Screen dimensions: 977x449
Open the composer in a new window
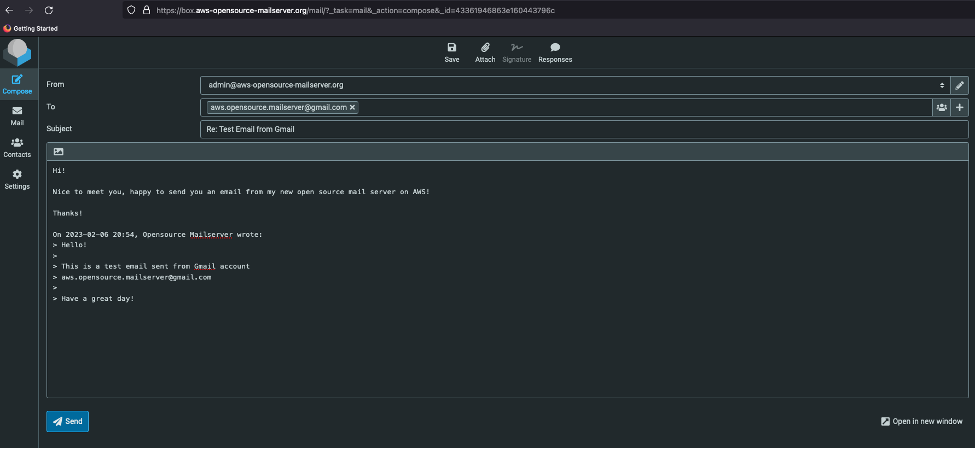coord(922,422)
